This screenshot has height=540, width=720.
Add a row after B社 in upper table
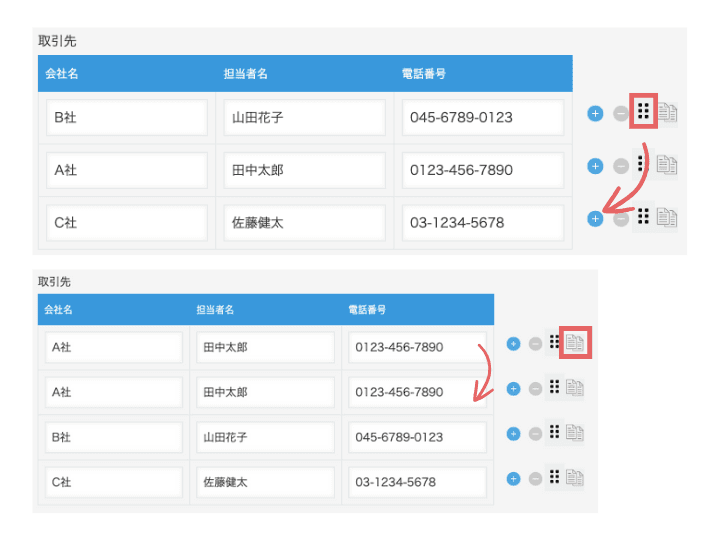pos(595,113)
